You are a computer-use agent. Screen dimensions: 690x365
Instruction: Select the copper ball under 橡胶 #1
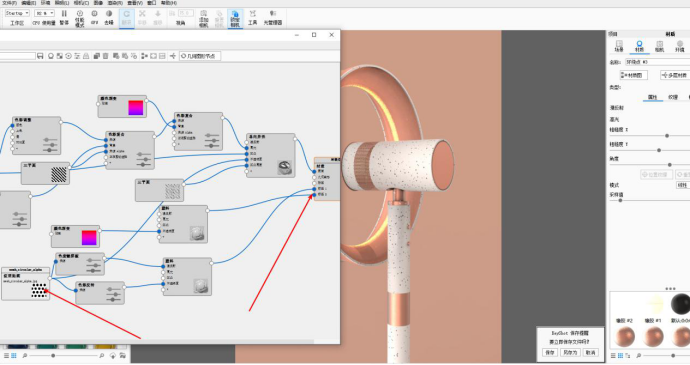653,336
